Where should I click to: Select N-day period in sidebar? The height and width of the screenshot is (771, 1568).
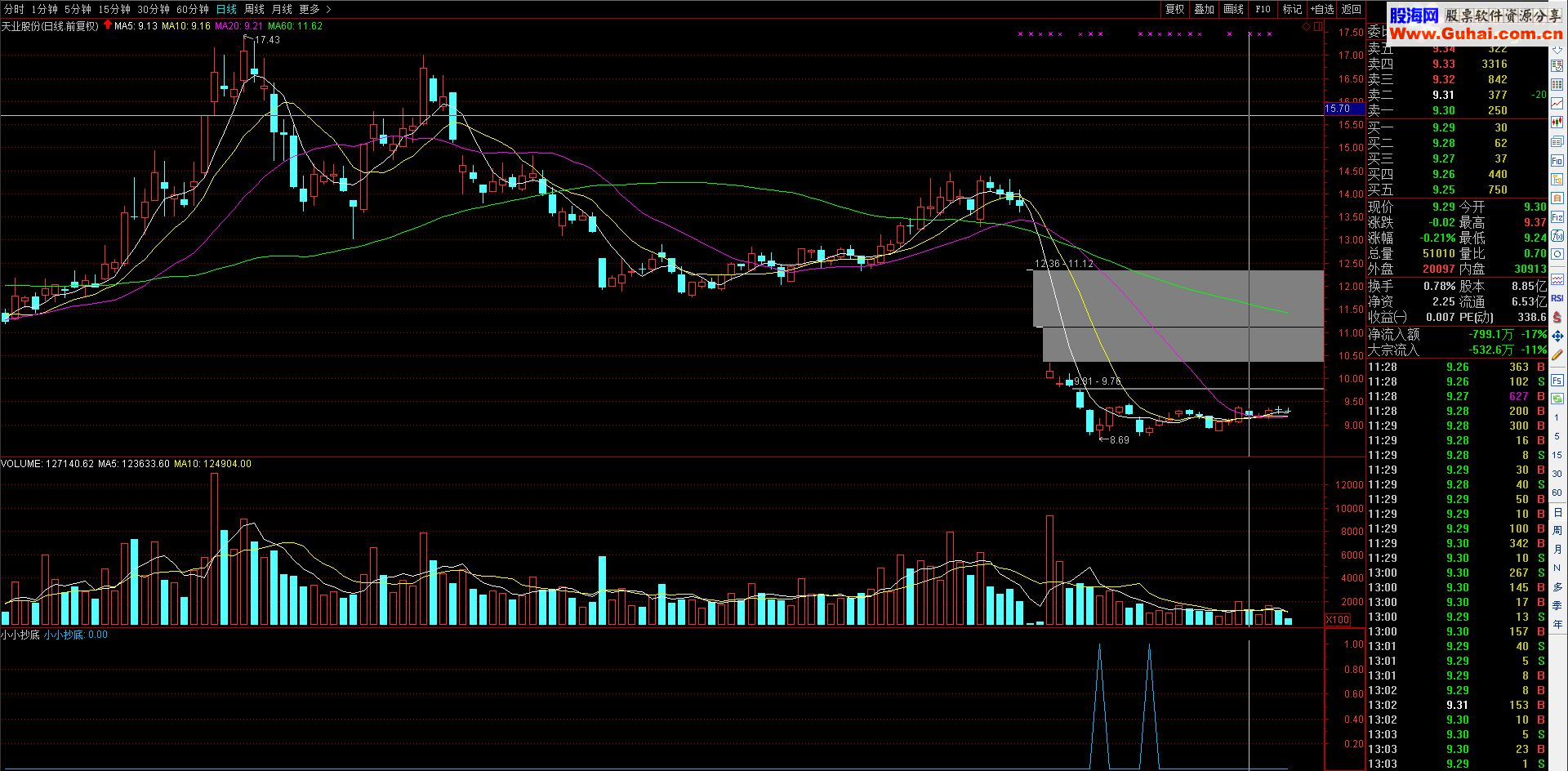tap(1557, 568)
